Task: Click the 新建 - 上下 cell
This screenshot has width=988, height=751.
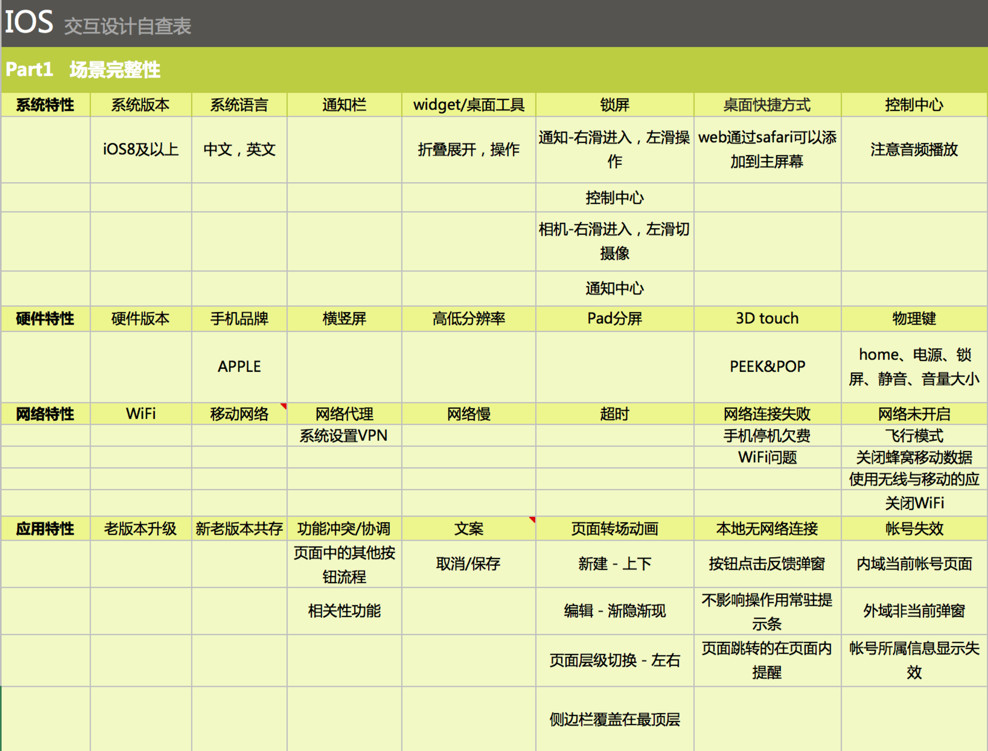Action: click(615, 564)
